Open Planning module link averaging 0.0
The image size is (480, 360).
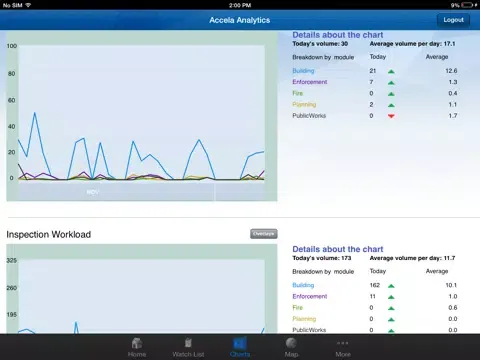[x=304, y=319]
